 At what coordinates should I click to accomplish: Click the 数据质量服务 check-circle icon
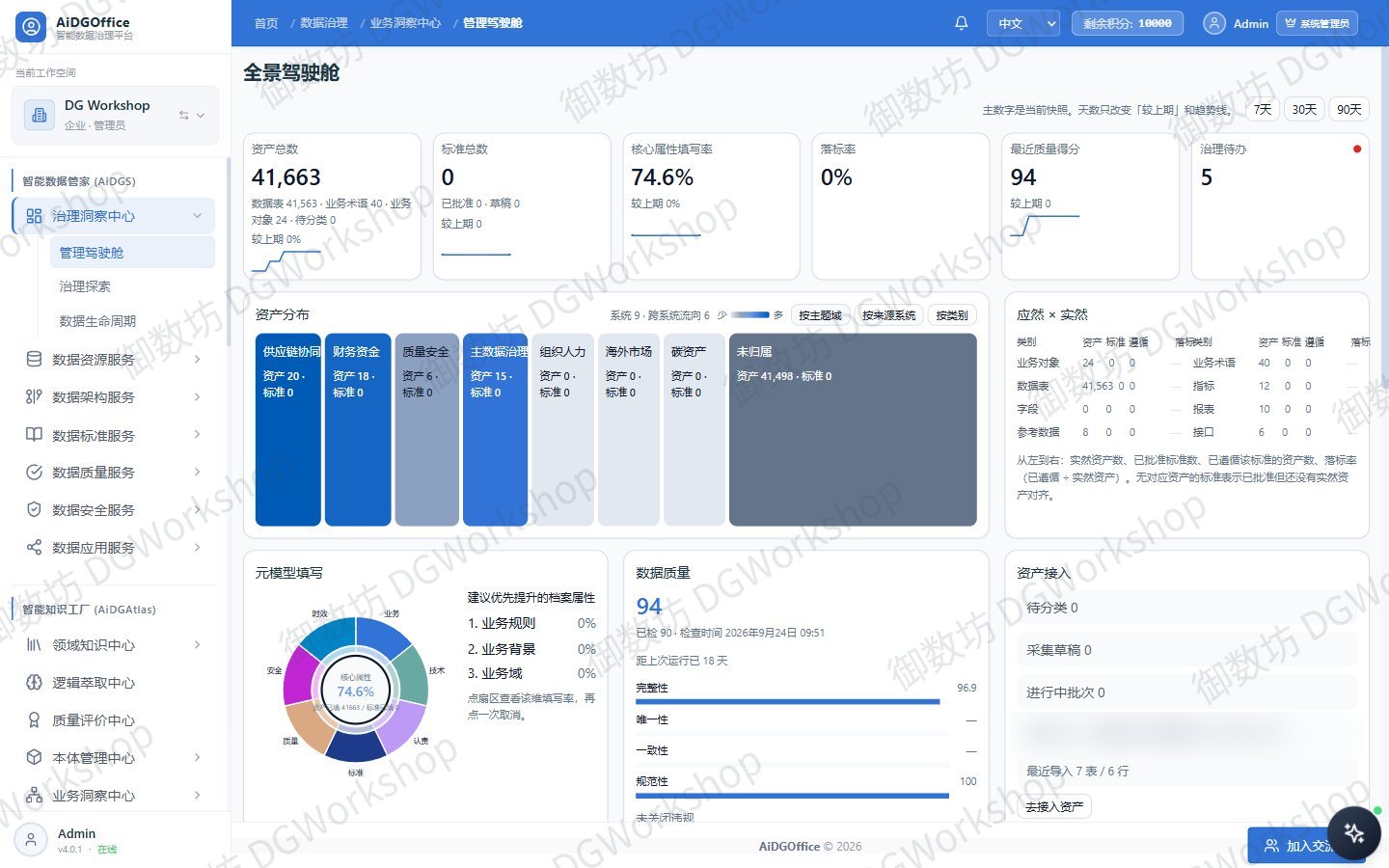pos(34,472)
